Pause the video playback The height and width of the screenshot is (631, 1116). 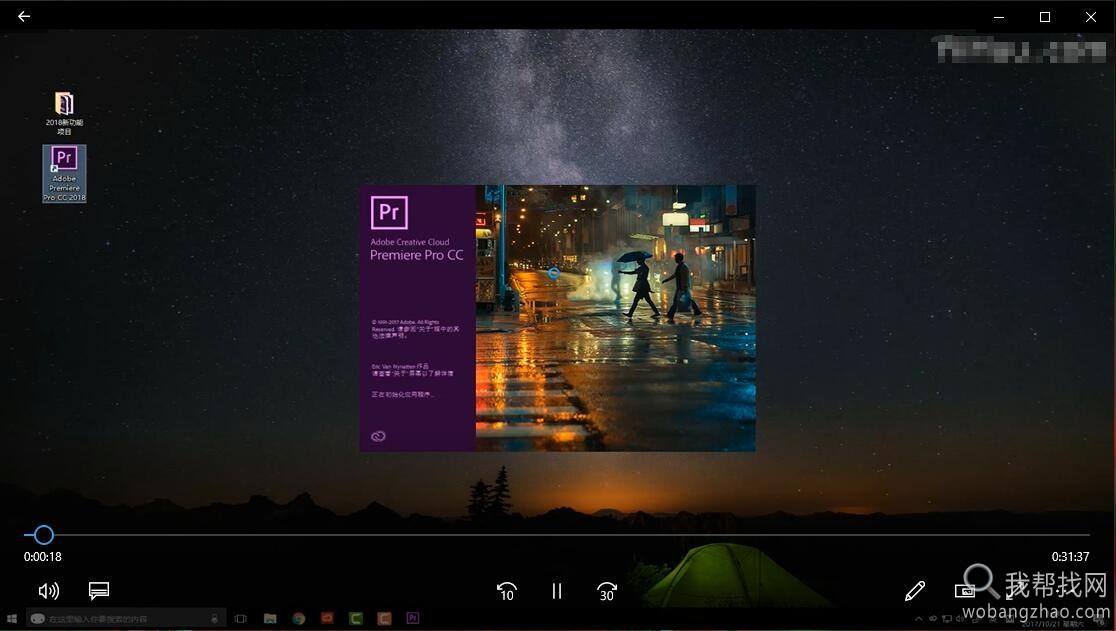click(557, 591)
